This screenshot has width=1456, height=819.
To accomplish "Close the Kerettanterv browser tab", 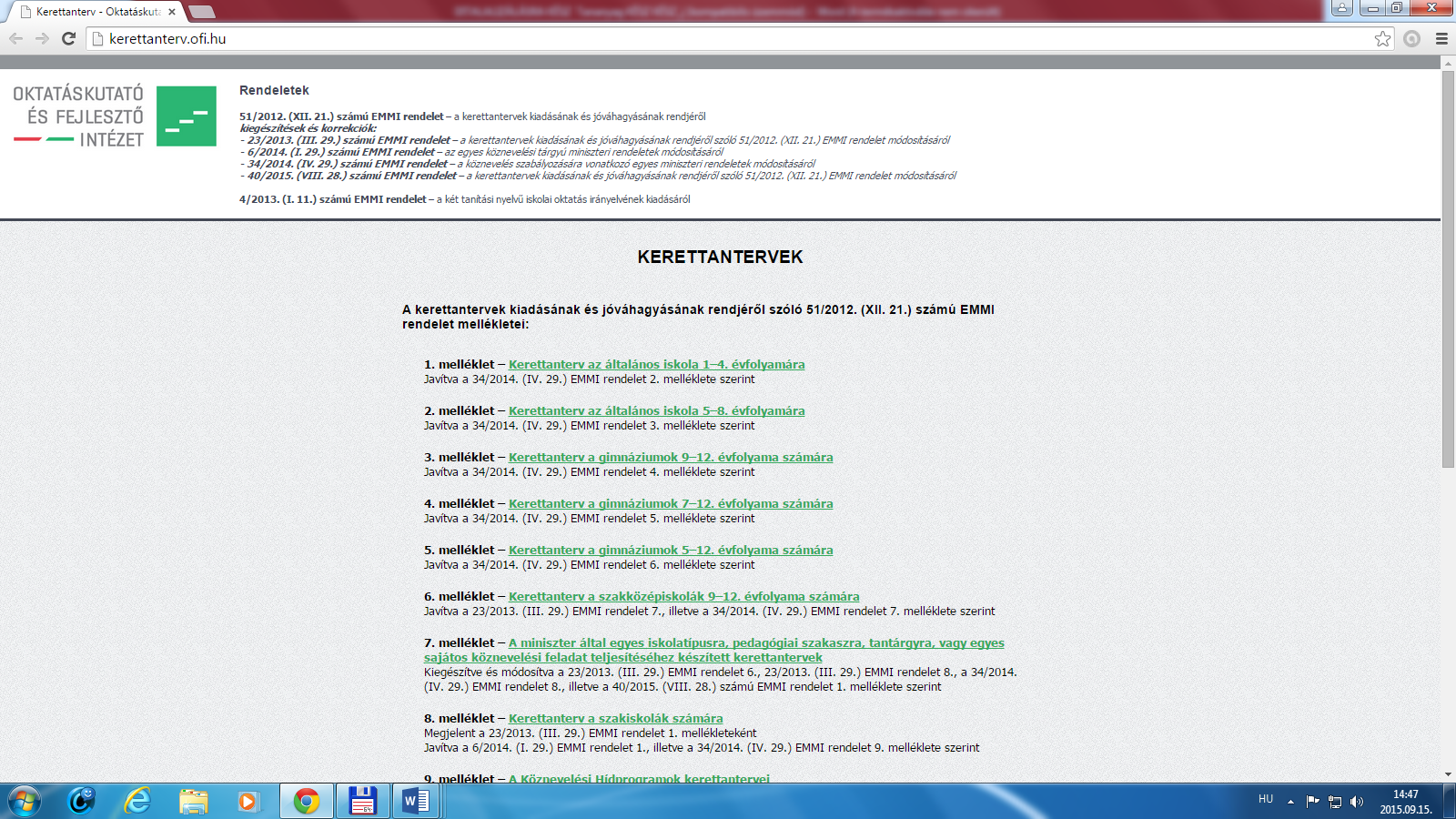I will coord(172,12).
